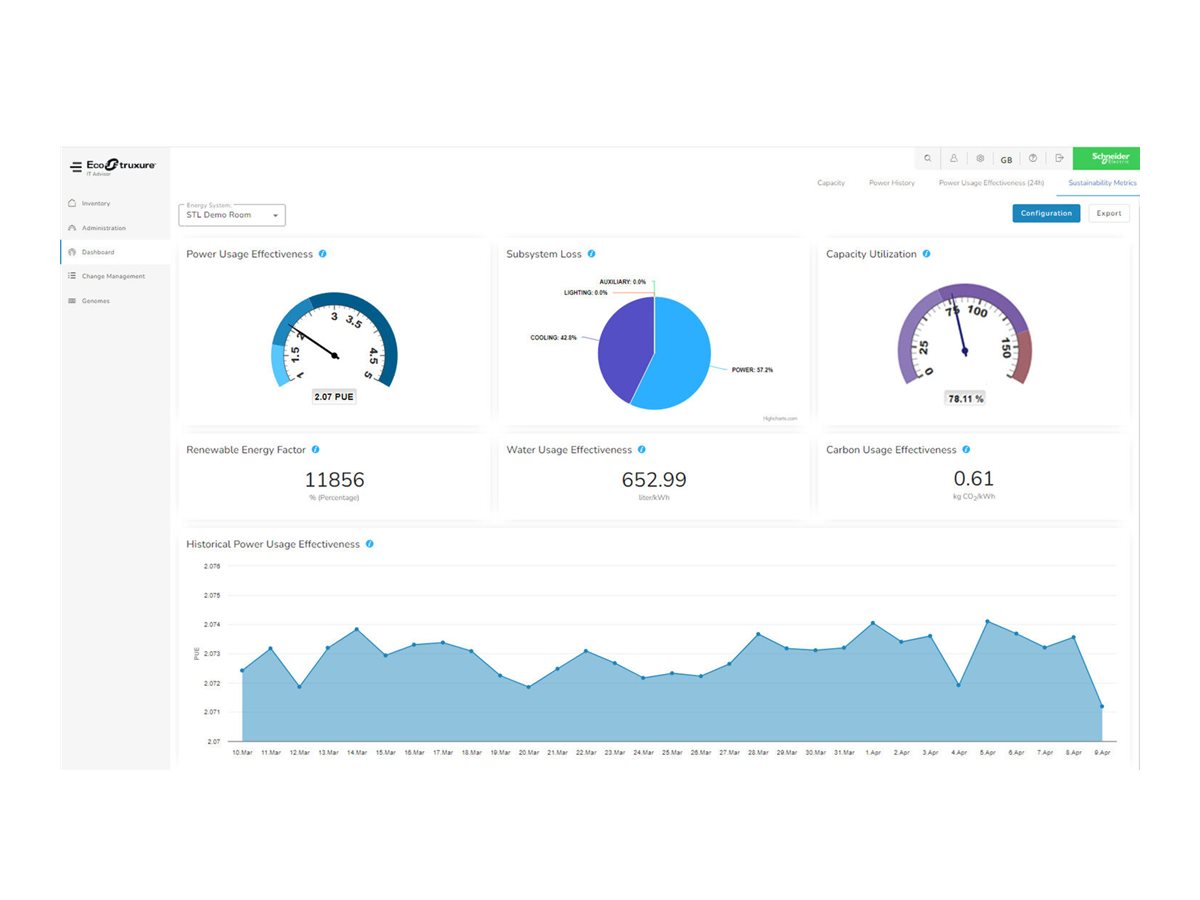Click info icon next to Power Usage Effectiveness
Screen dimensions: 1200x900
(x=322, y=254)
